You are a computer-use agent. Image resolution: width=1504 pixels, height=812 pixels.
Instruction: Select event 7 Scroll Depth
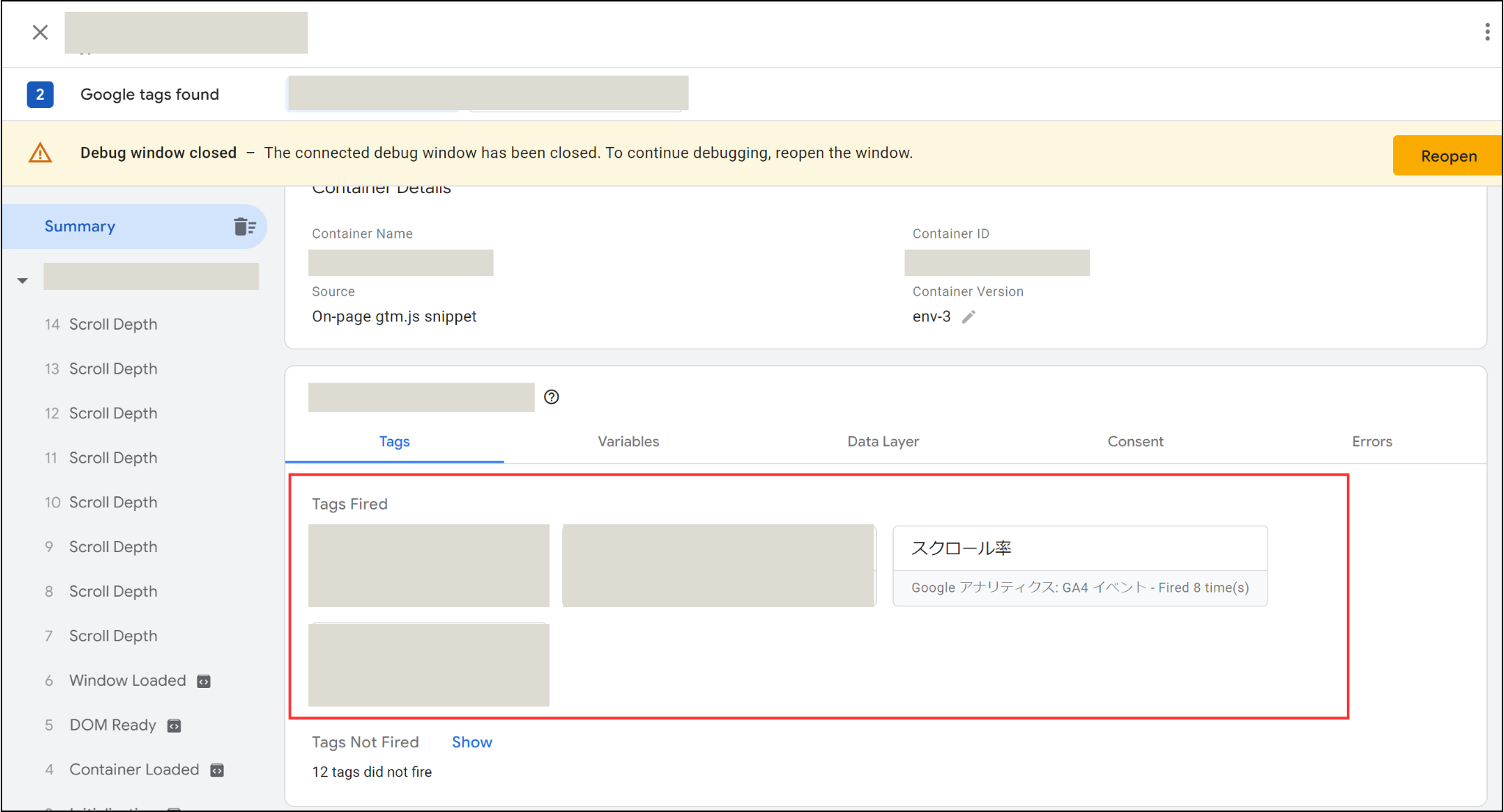point(101,636)
